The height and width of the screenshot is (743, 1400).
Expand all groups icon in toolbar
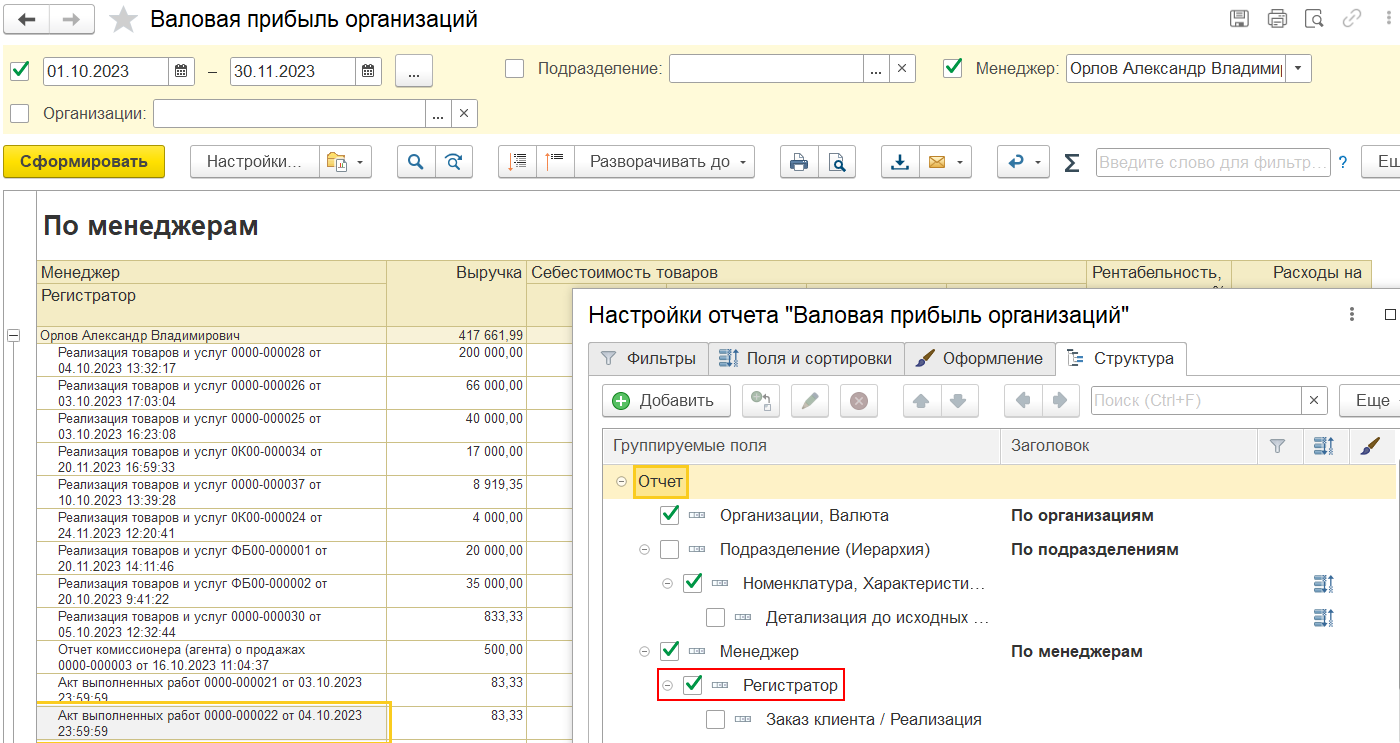pos(555,162)
